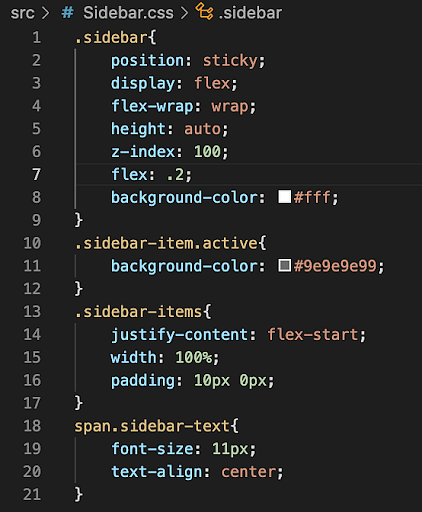Click line number 10 in gutter
This screenshot has width=422, height=512.
point(32,243)
